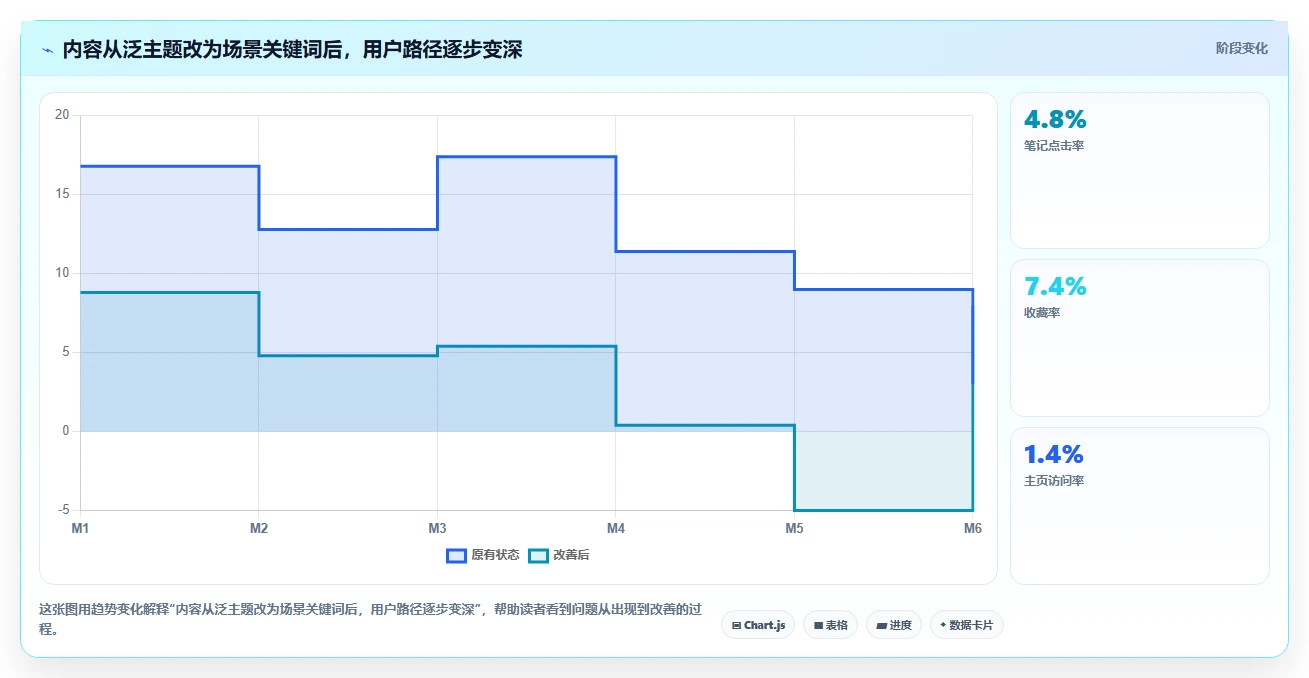Click the 进度 tag chip
This screenshot has width=1309, height=678.
coord(893,625)
